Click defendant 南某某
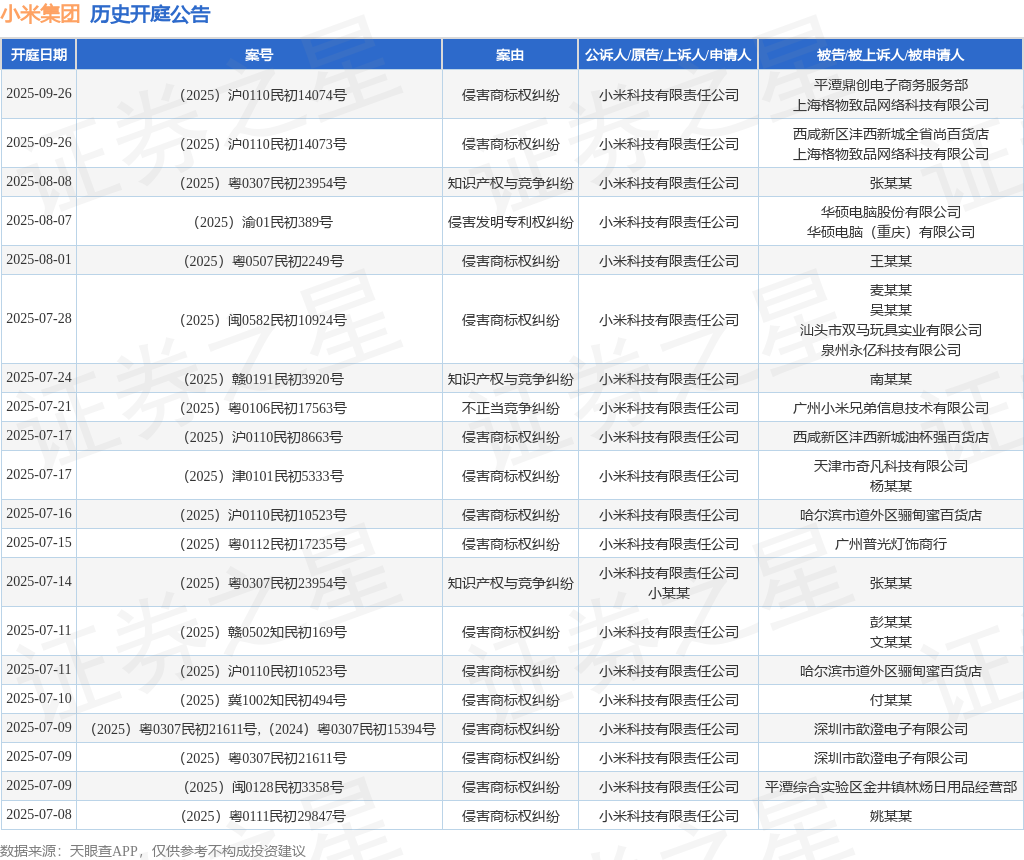Image resolution: width=1024 pixels, height=860 pixels. (x=891, y=379)
